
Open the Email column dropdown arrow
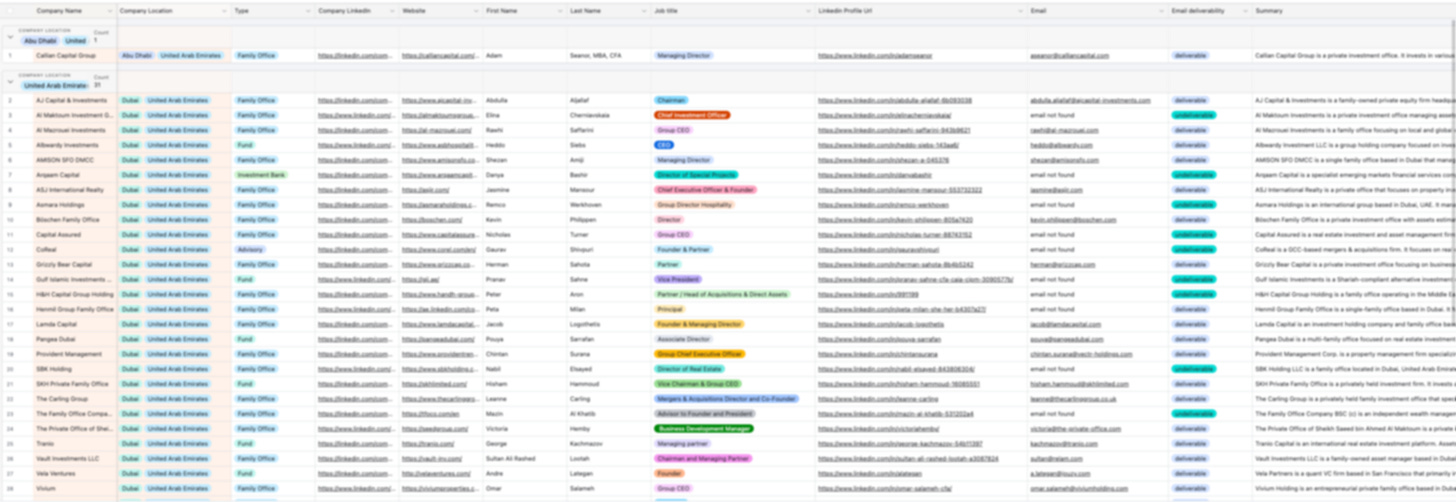coord(1161,10)
